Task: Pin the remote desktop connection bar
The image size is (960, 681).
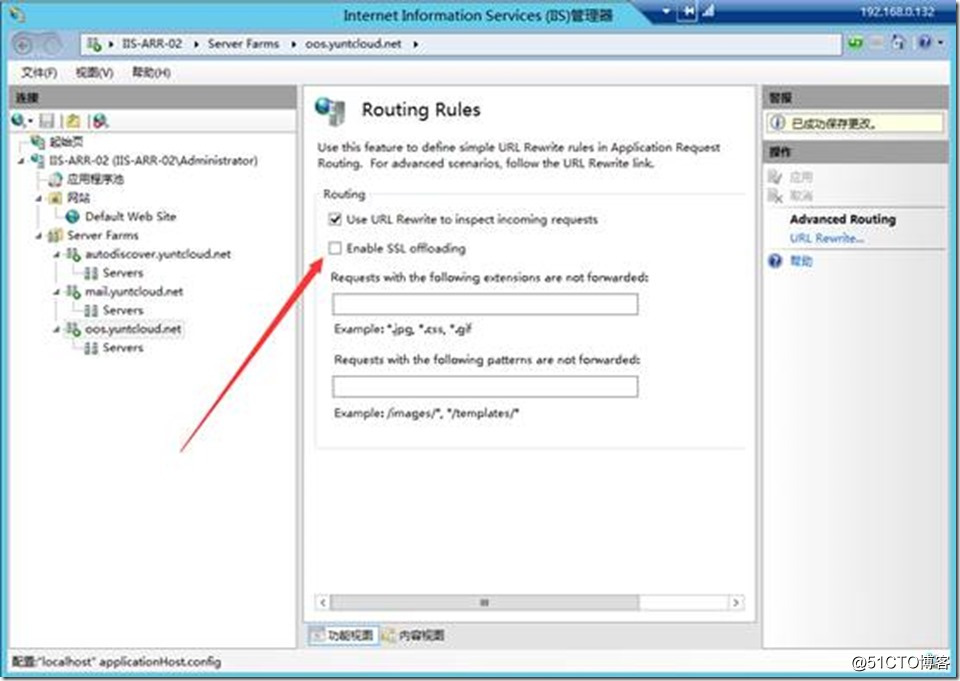Action: 687,12
